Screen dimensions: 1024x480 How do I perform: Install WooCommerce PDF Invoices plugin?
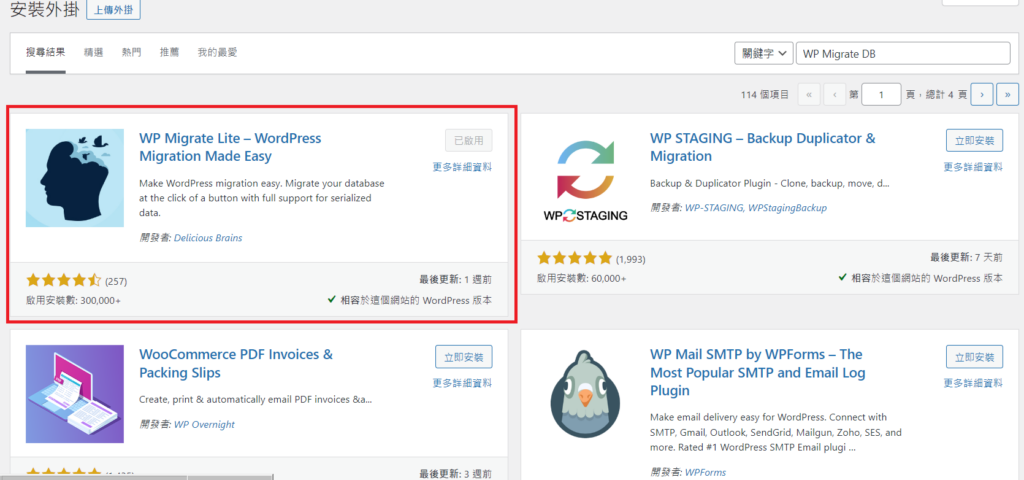(x=463, y=357)
